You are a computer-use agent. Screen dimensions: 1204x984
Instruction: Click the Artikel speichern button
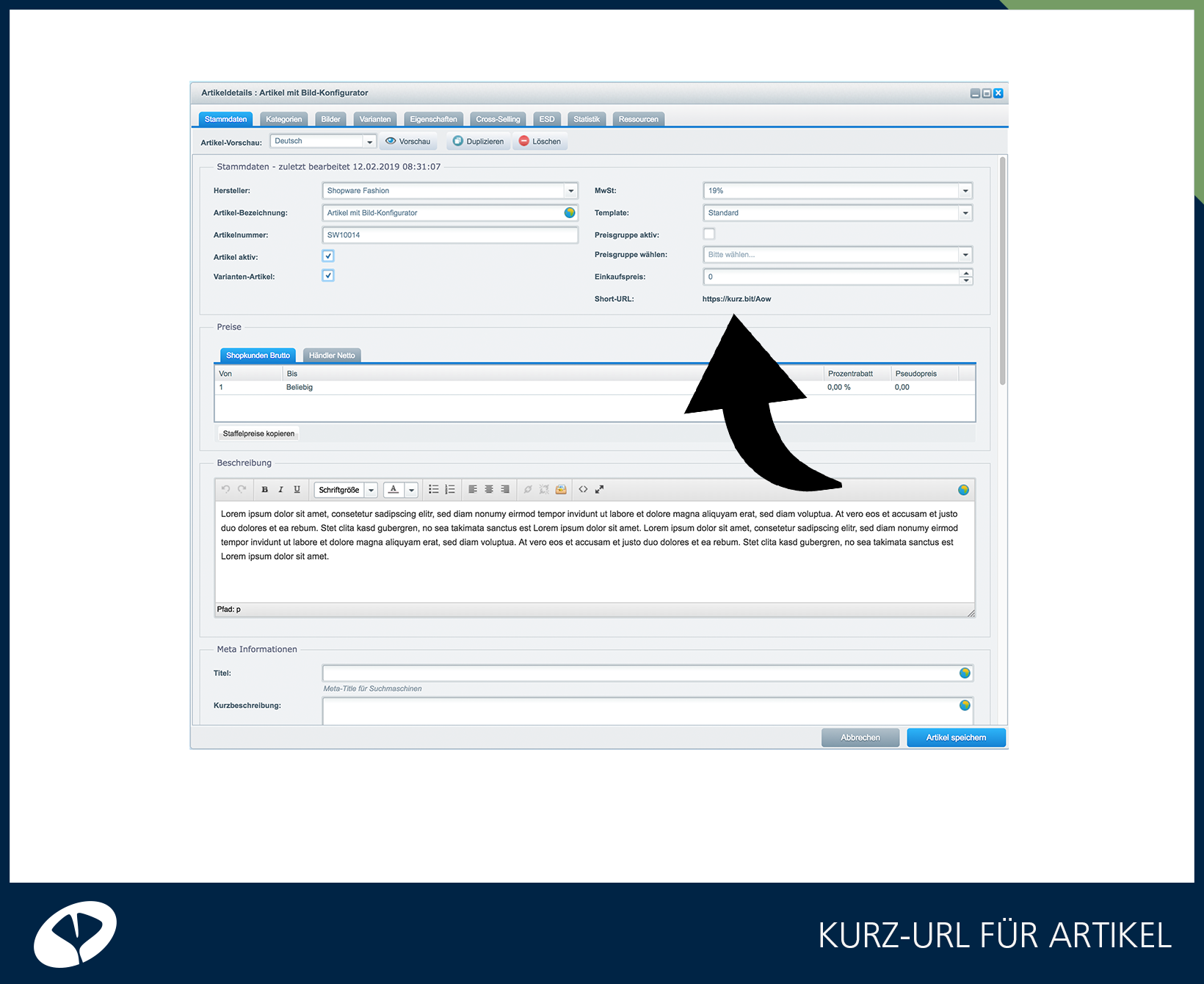pos(956,737)
